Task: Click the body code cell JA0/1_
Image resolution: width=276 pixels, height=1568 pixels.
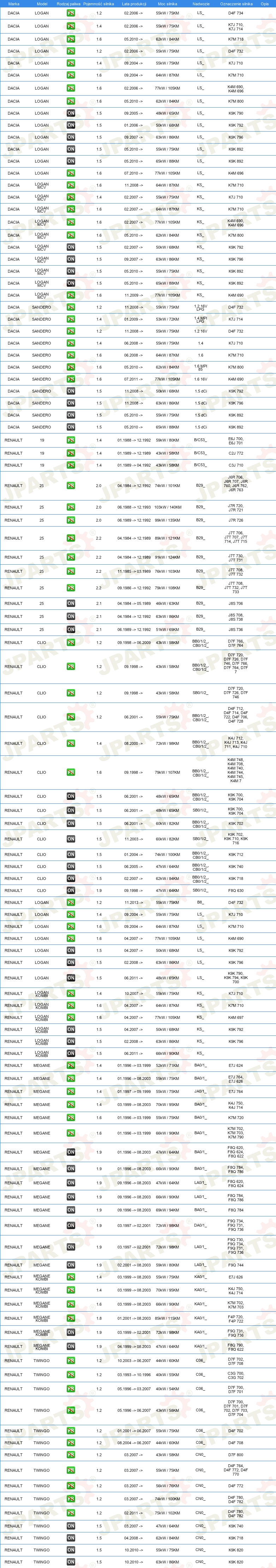Action: (x=200, y=1092)
